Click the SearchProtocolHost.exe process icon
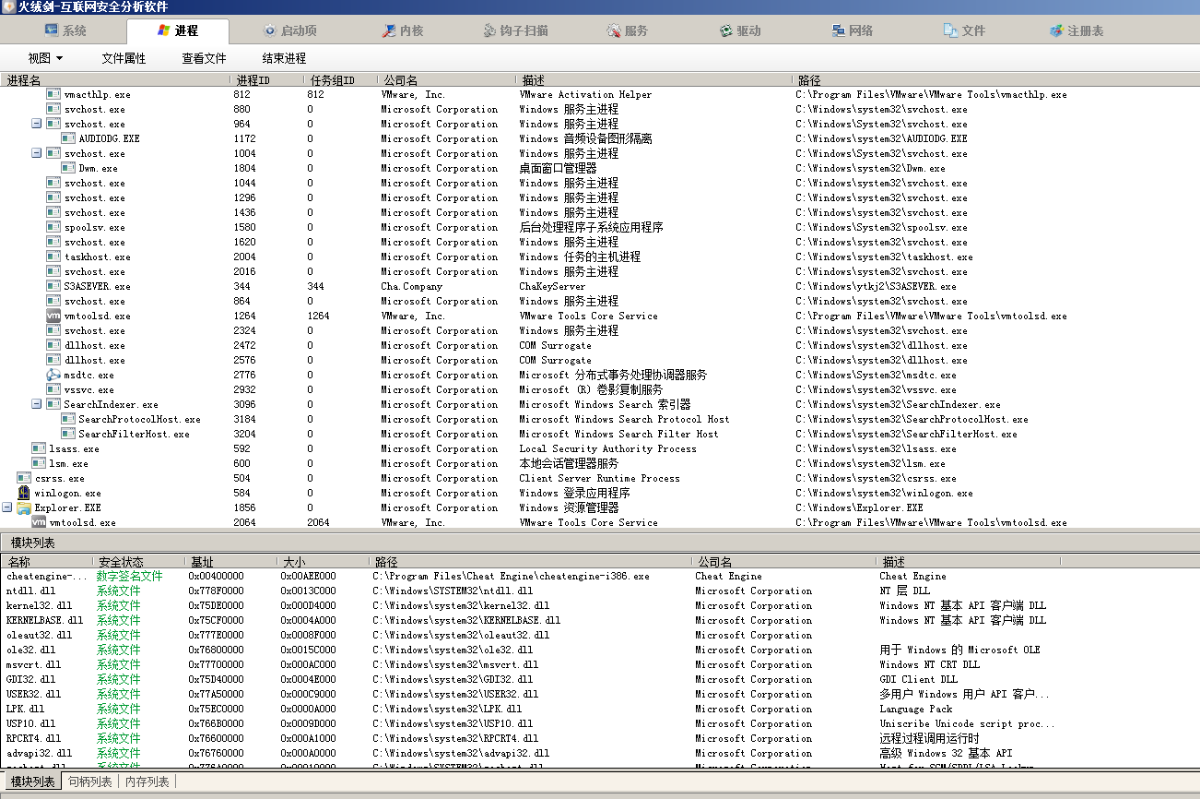 pyautogui.click(x=68, y=420)
